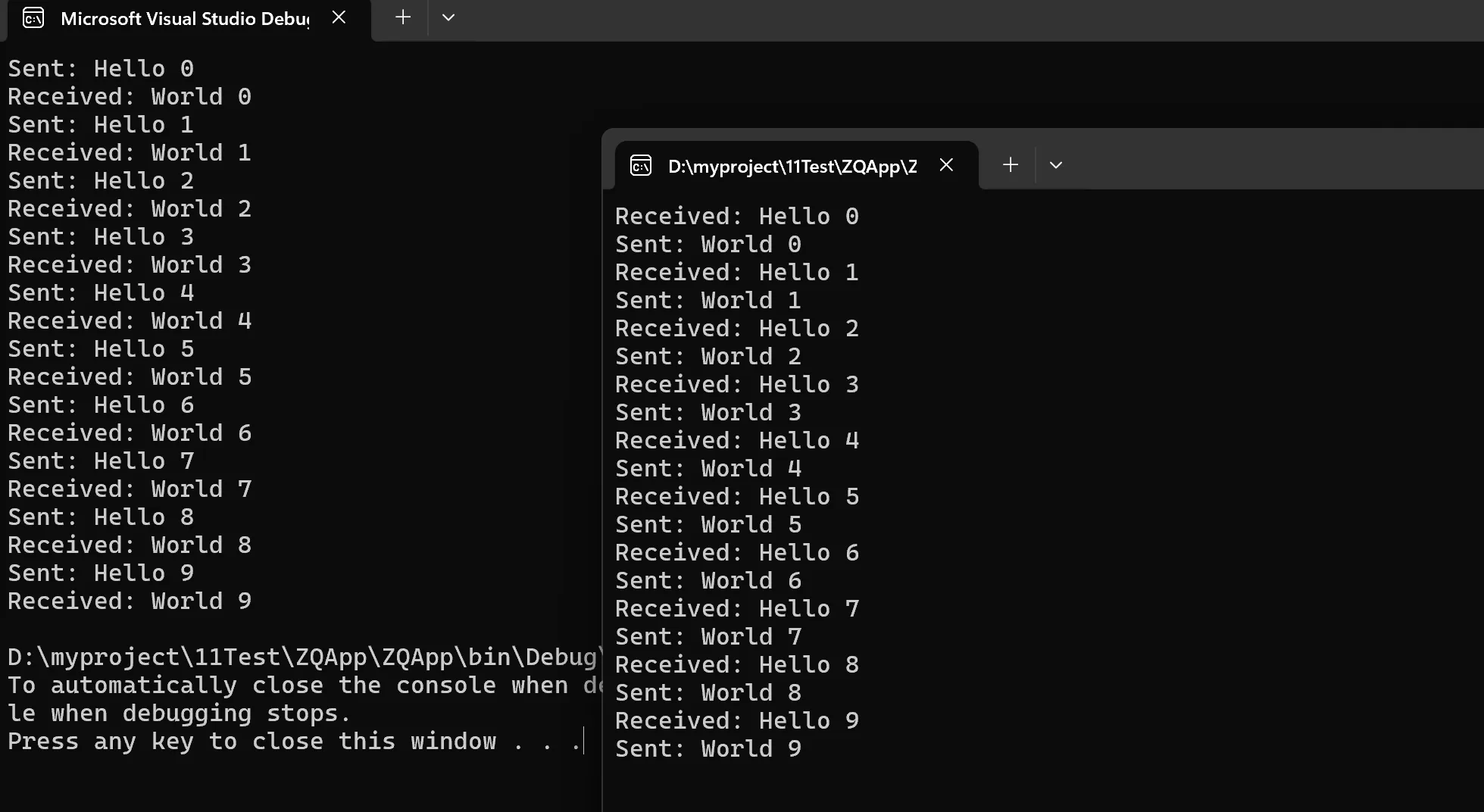This screenshot has height=812, width=1484.
Task: Click the "Sent: Hello 0" line in the left console
Action: click(101, 69)
